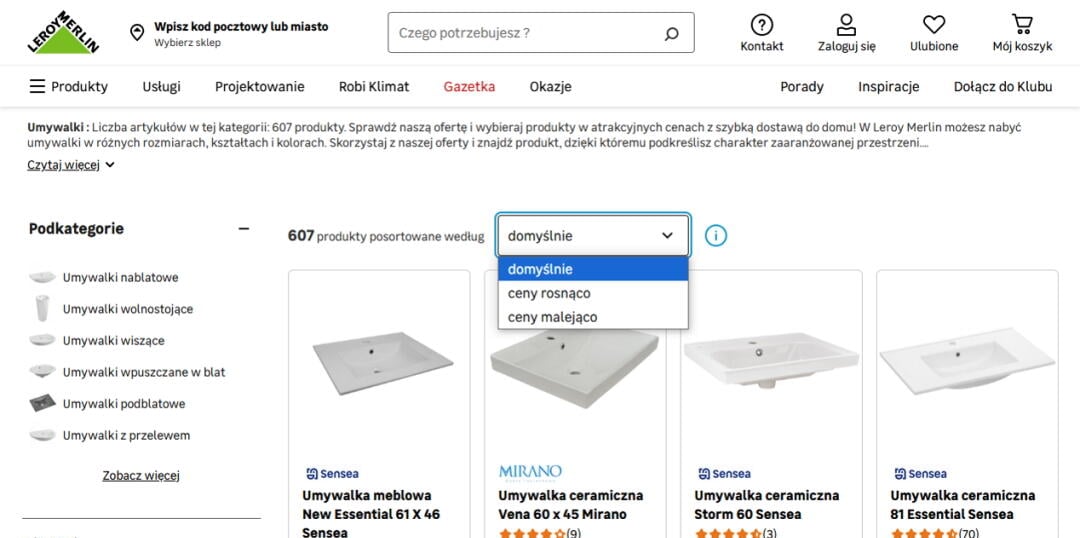
Task: Click the Leroy Merlin logo
Action: tap(63, 33)
